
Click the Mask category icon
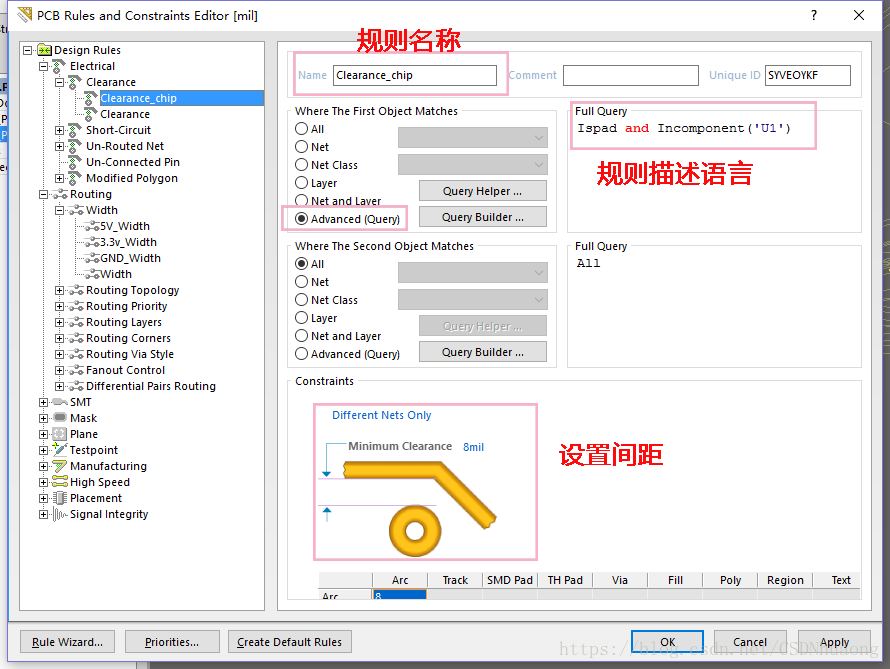60,418
